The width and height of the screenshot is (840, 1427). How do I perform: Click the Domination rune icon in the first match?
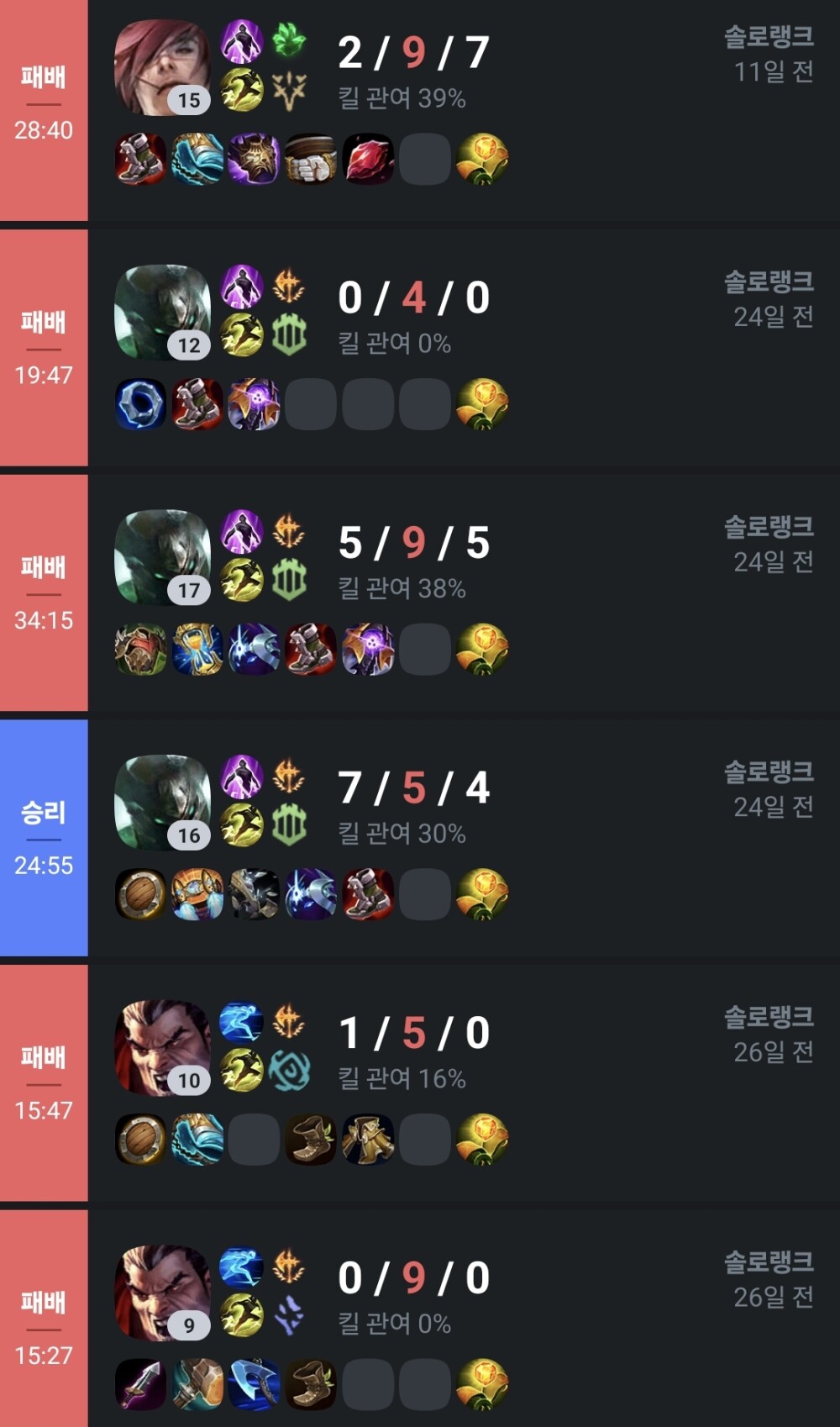289,91
